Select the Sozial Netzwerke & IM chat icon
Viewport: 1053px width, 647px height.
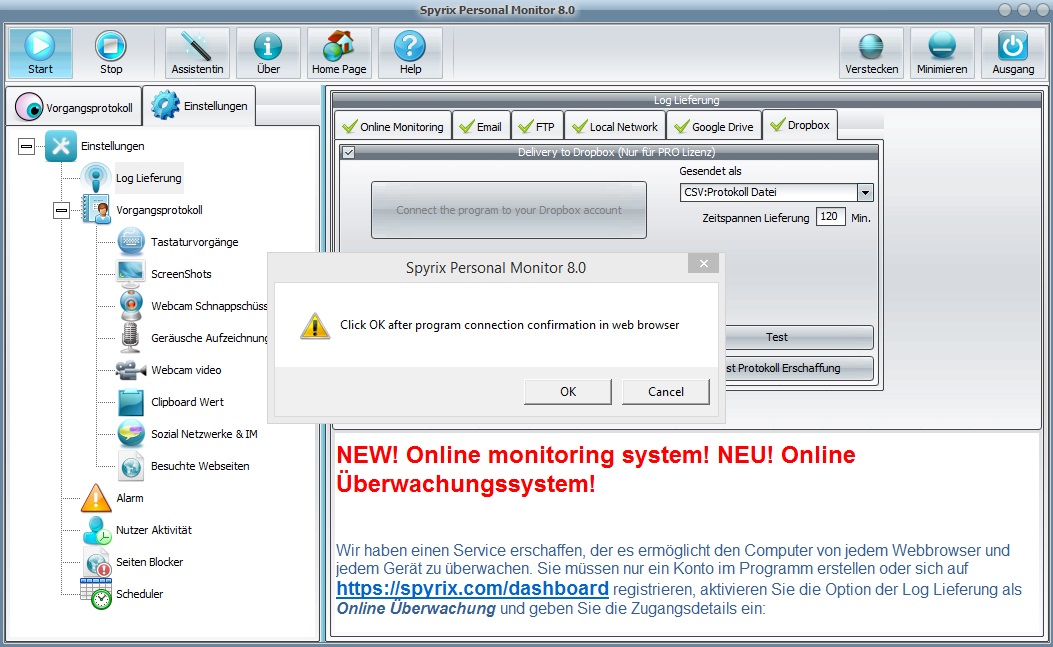pos(131,434)
